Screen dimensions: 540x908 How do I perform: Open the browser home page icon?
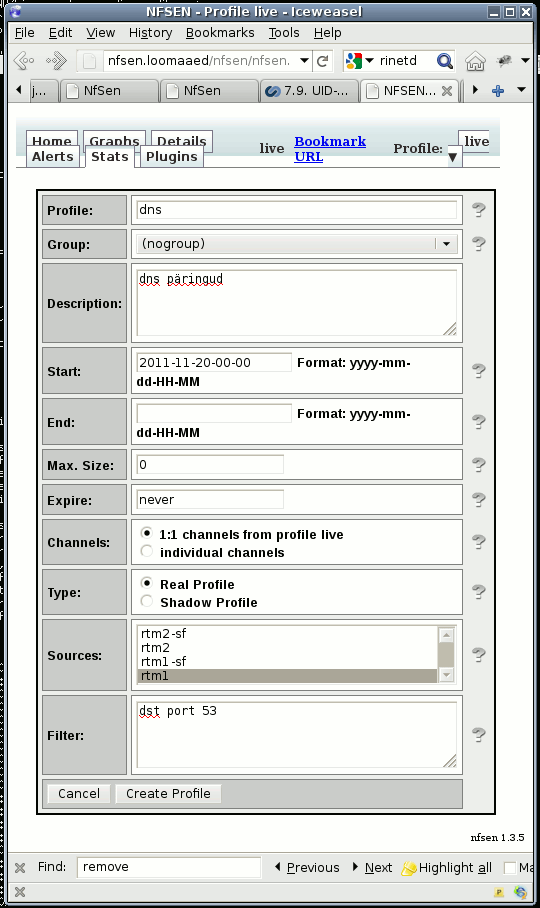coord(475,60)
